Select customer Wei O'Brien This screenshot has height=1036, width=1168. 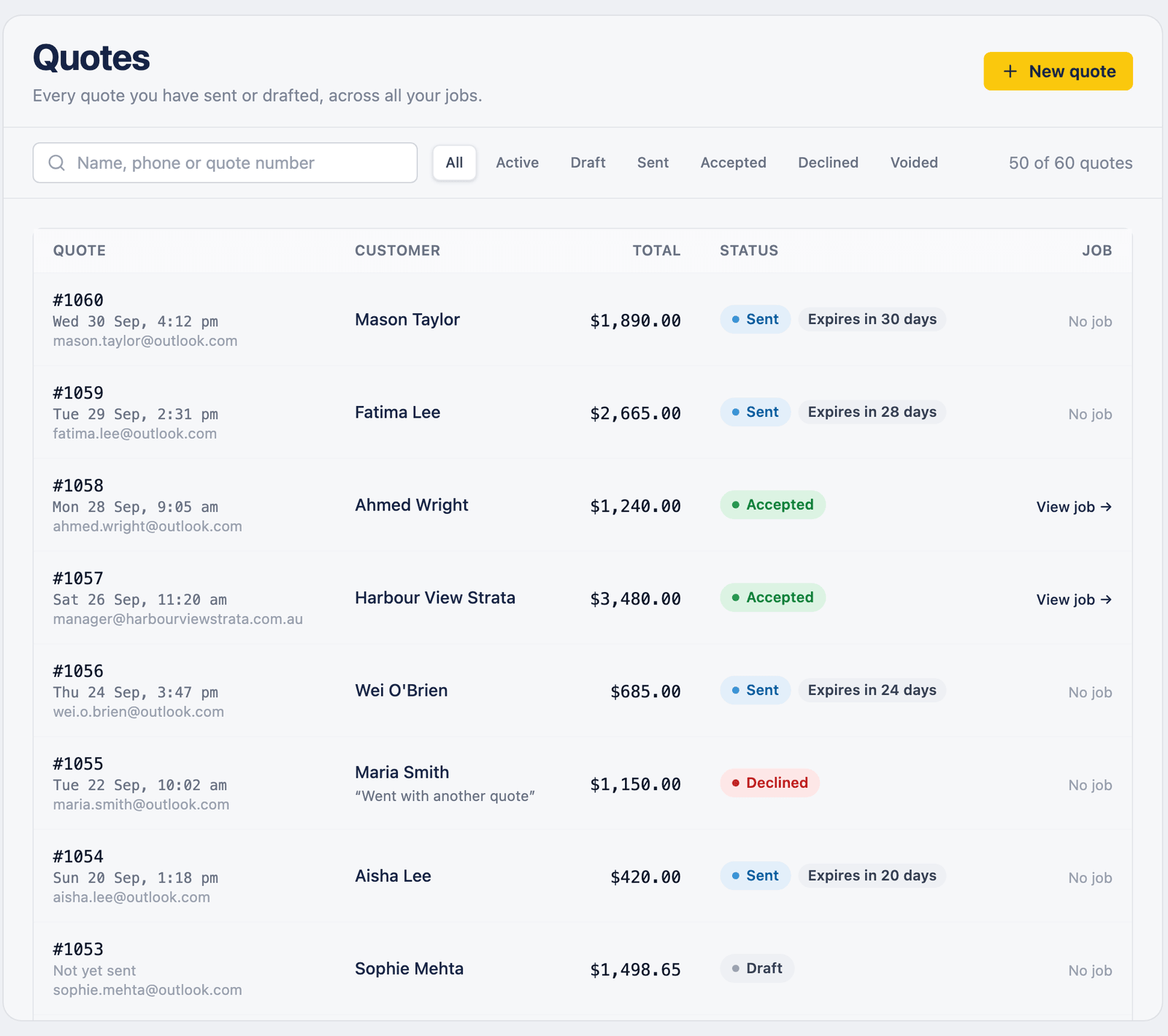tap(401, 691)
